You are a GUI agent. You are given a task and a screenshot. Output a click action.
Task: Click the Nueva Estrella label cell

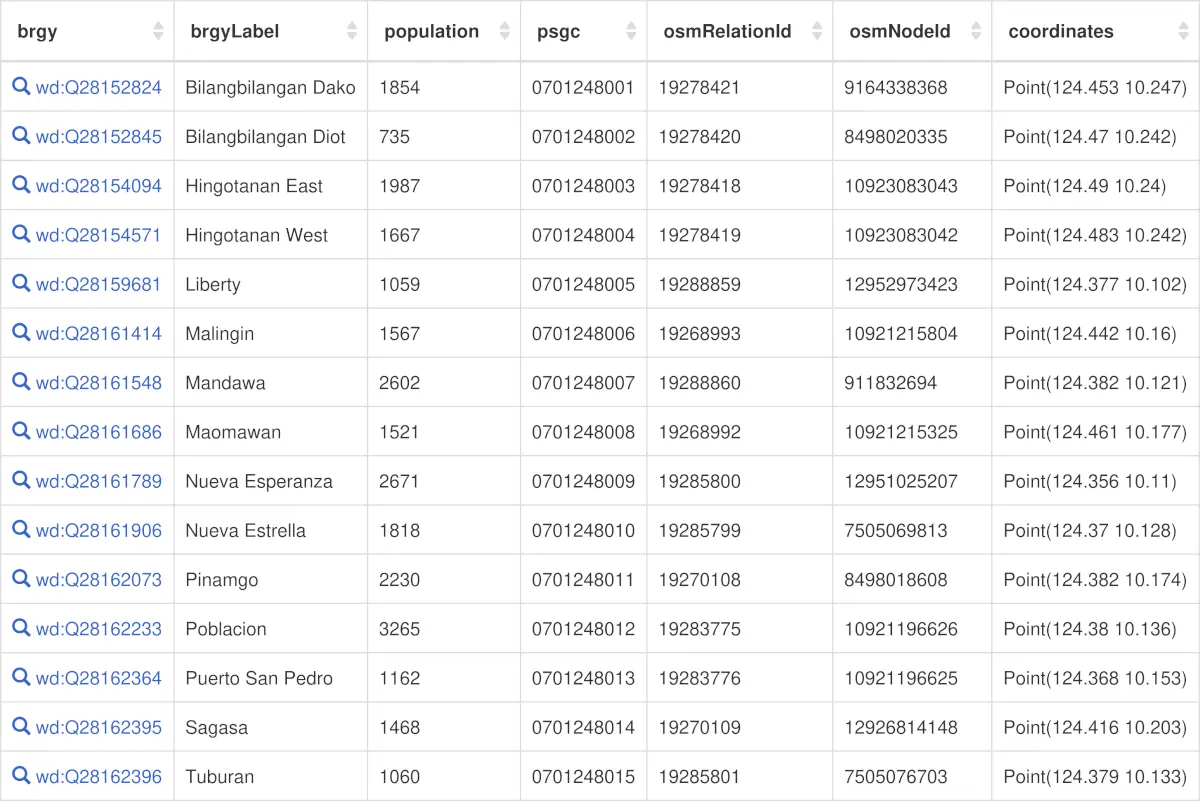pos(271,530)
